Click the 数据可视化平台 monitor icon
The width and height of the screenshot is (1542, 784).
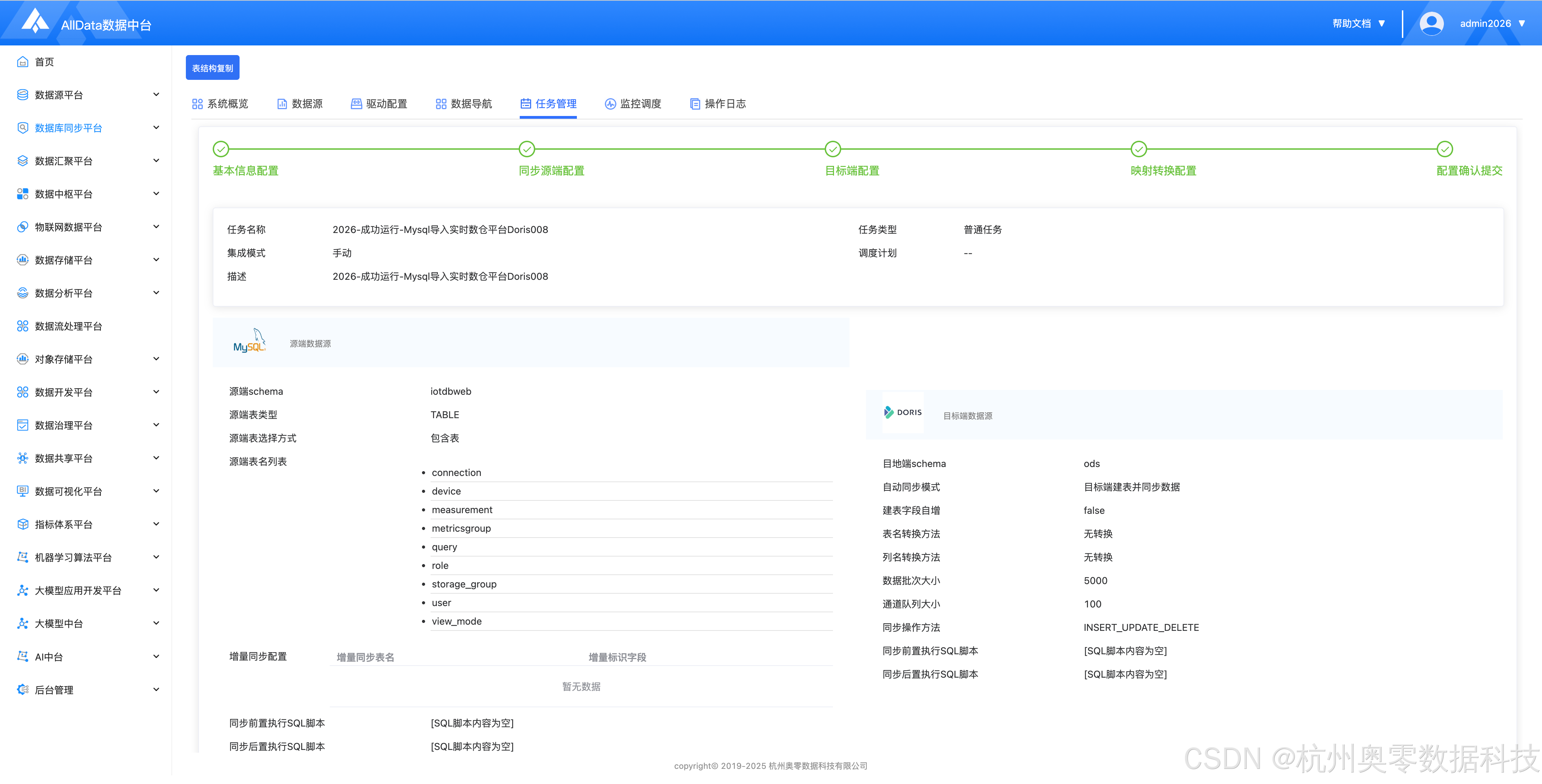pos(23,491)
